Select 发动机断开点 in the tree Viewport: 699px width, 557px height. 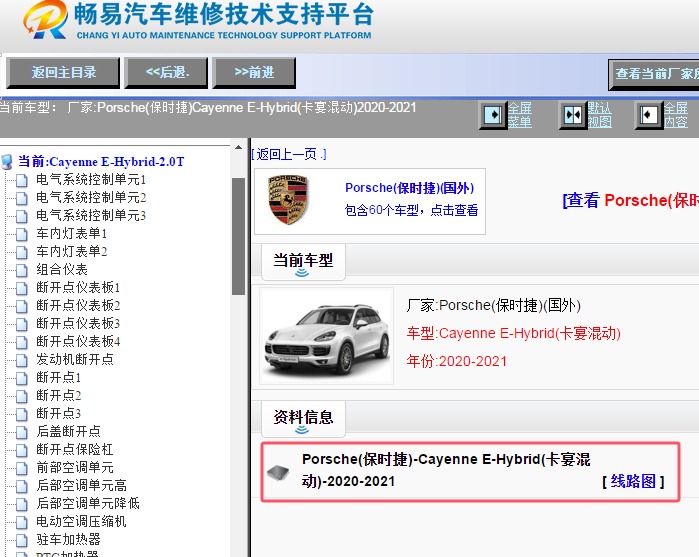[x=75, y=359]
